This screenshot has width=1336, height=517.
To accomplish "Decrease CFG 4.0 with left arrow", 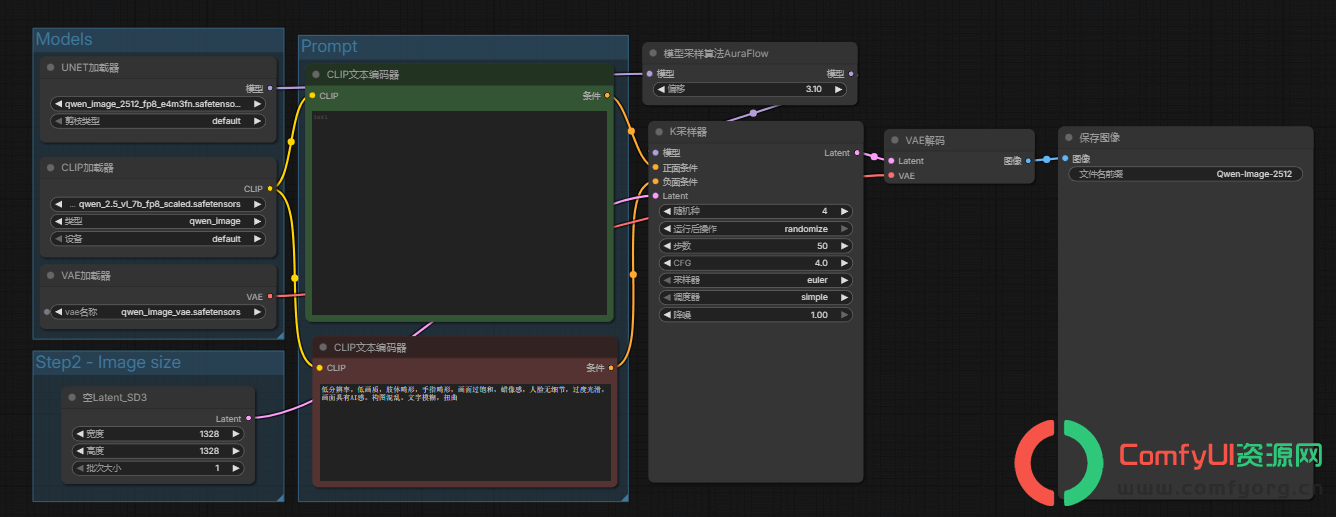I will [x=666, y=263].
